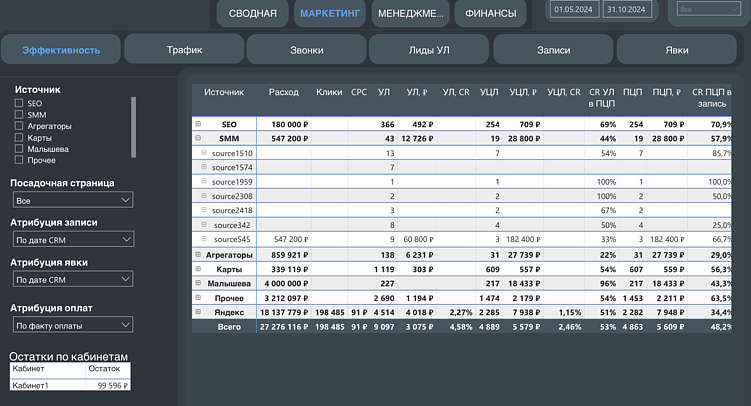
Task: Expand the Агрегаторы row plus icon
Action: pos(198,255)
